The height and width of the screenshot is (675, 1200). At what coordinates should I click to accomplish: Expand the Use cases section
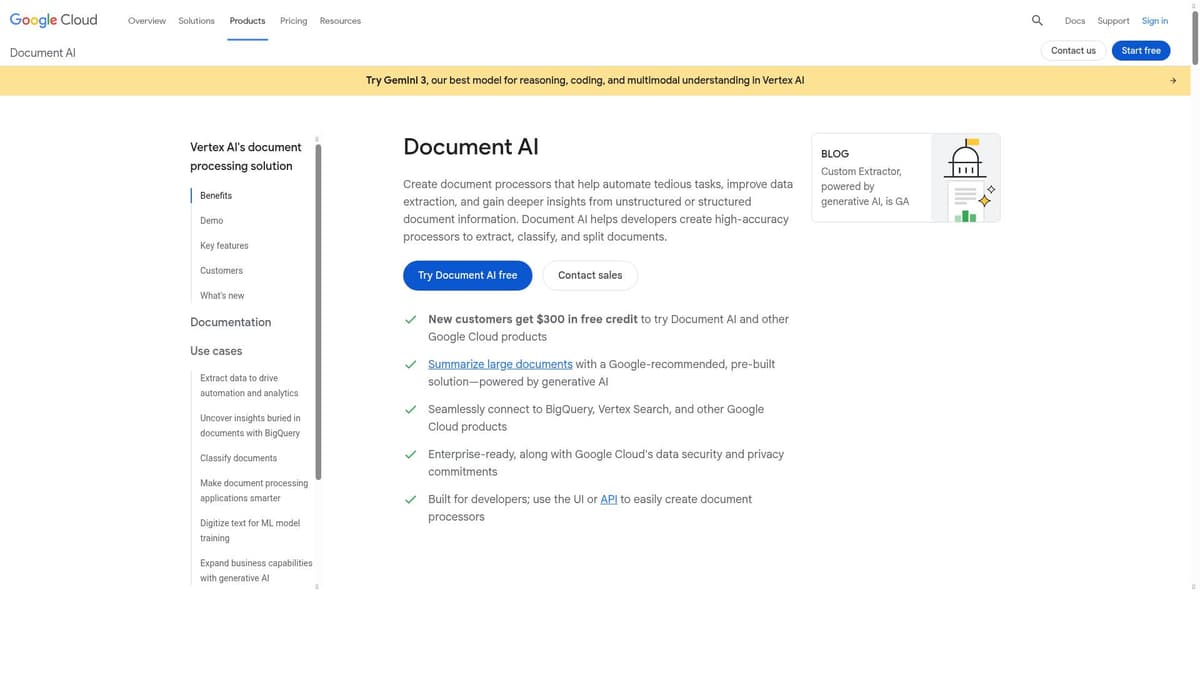216,351
